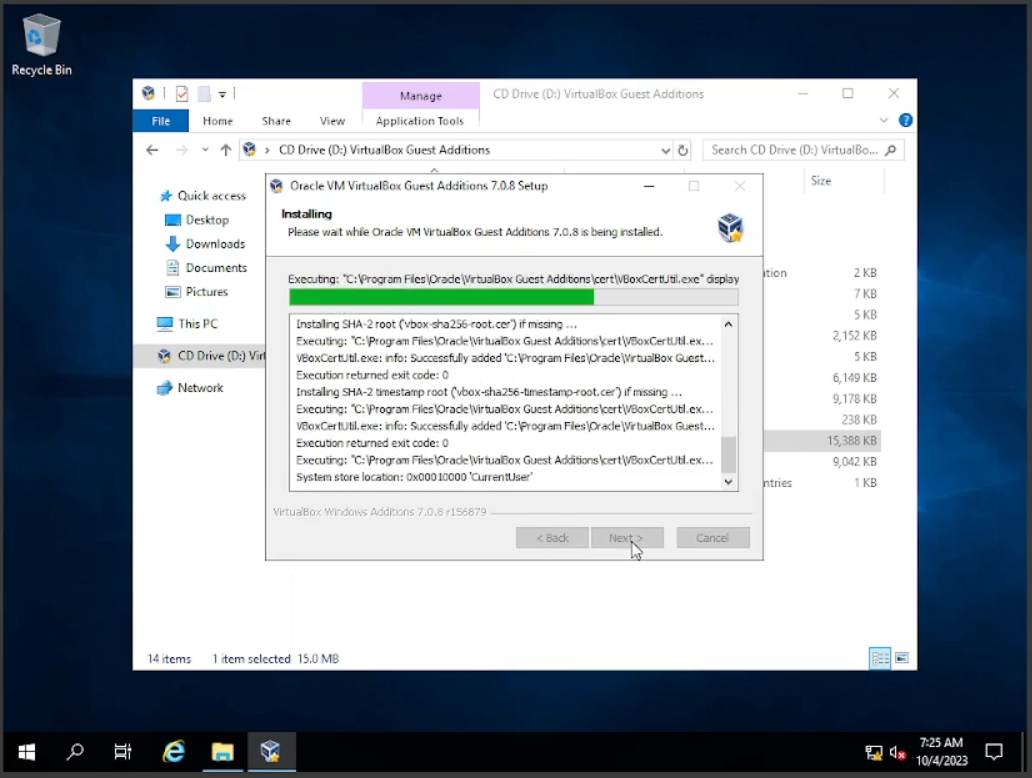Switch to large thumbnails view layout

click(902, 658)
